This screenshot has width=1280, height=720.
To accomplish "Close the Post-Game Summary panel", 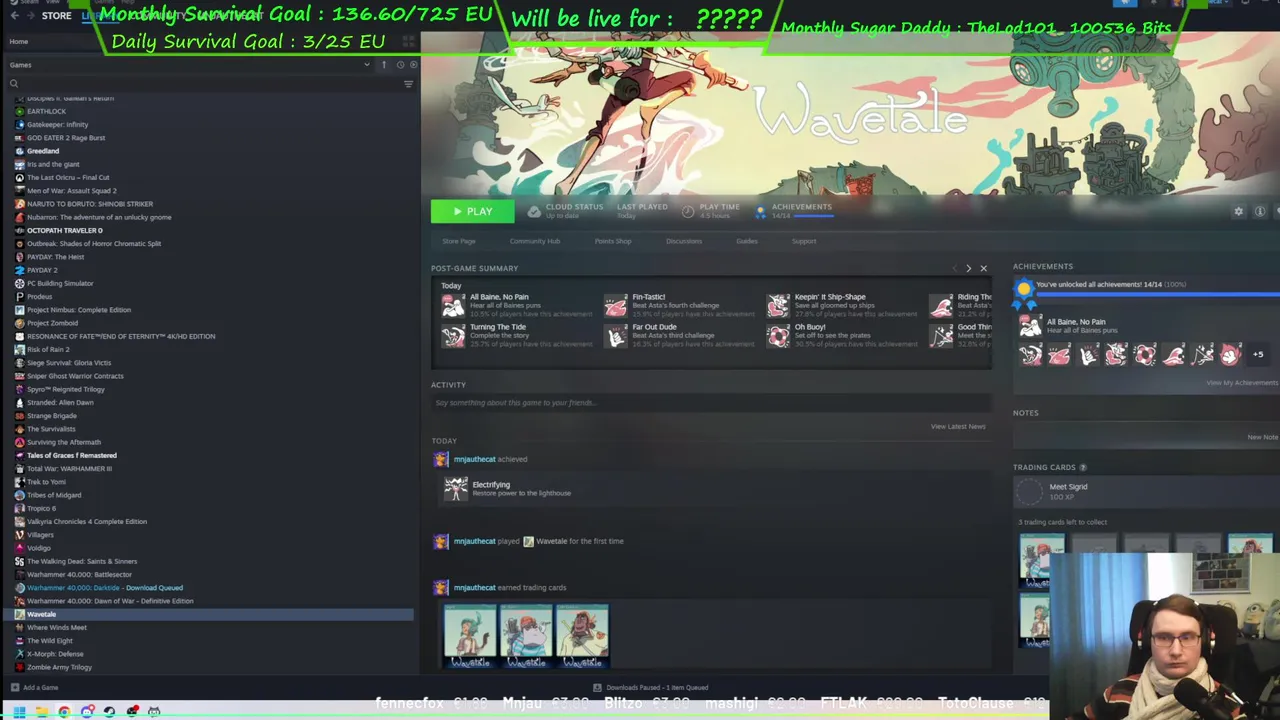I will (983, 268).
